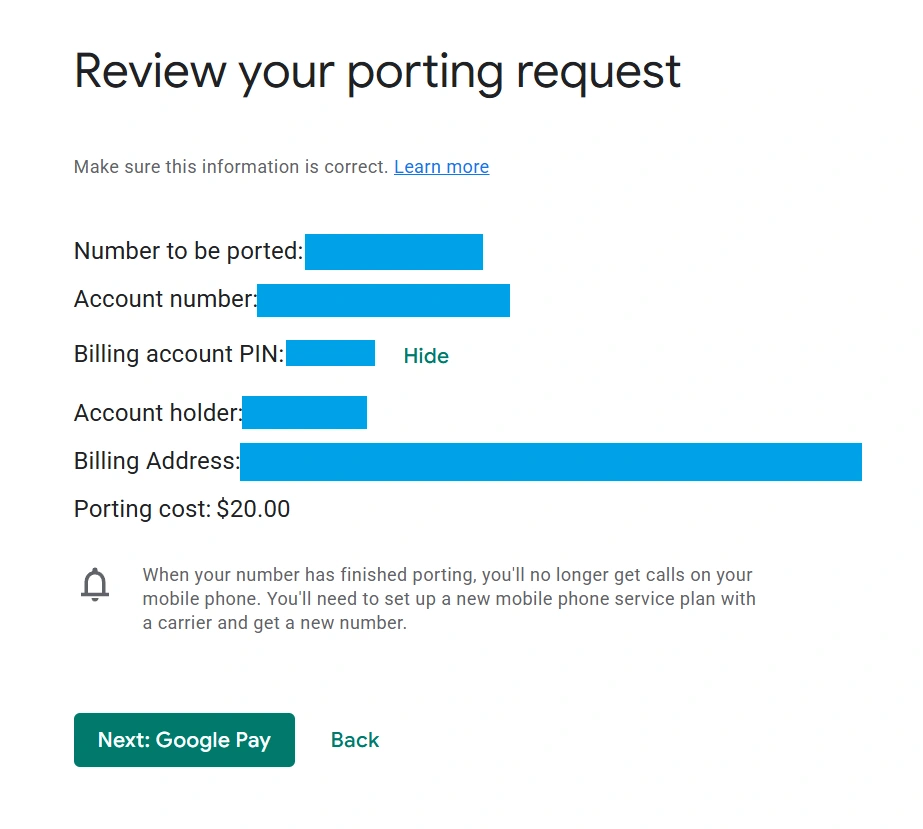Click the porting notice paragraph beside the bell
Screen dimensions: 923x829
[x=448, y=599]
